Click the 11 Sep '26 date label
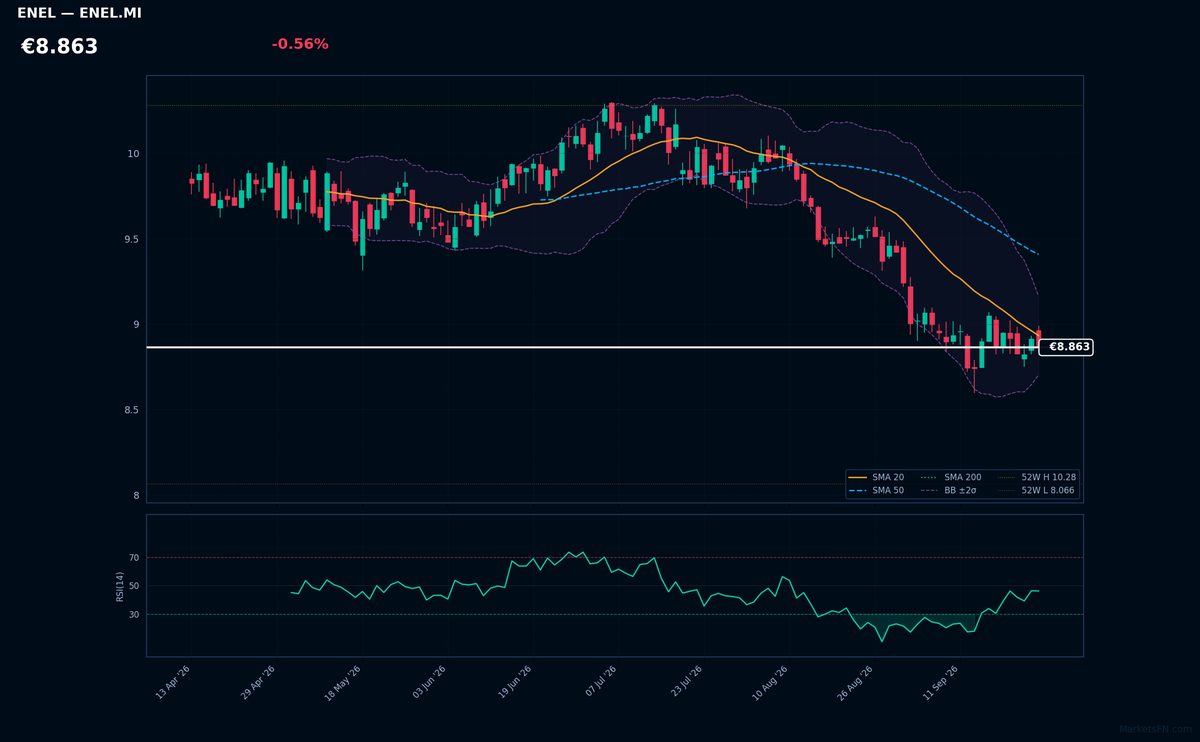Screen dimensions: 1200x742 (940, 682)
